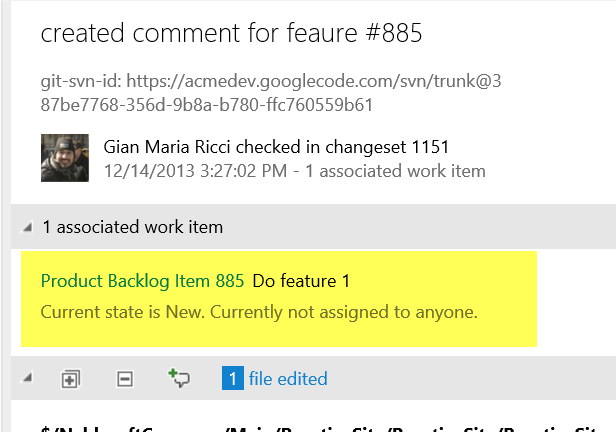Click the '1 associated work item' section header
The image size is (616, 432).
point(133,228)
